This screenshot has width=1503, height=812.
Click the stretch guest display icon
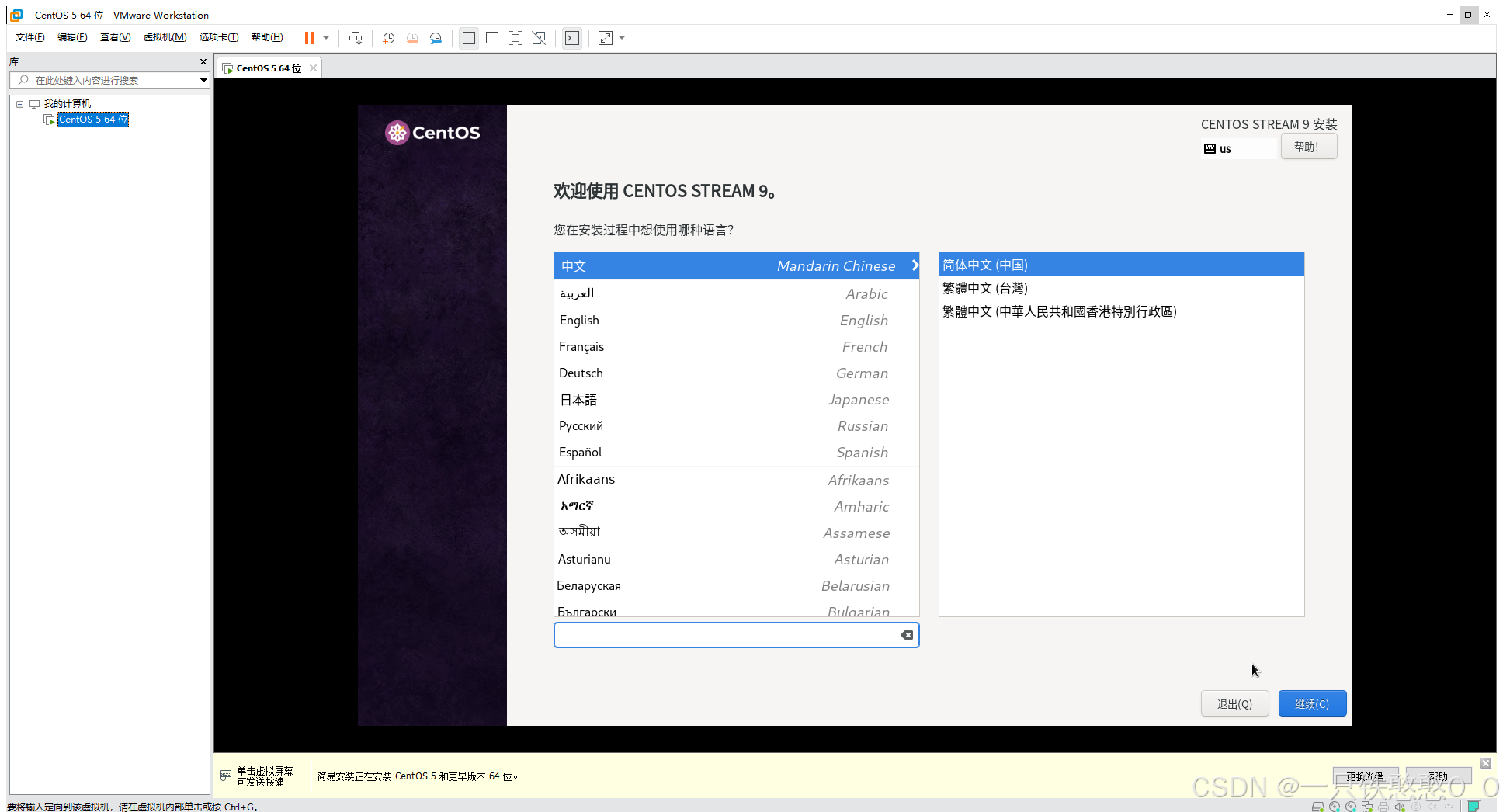[x=606, y=38]
